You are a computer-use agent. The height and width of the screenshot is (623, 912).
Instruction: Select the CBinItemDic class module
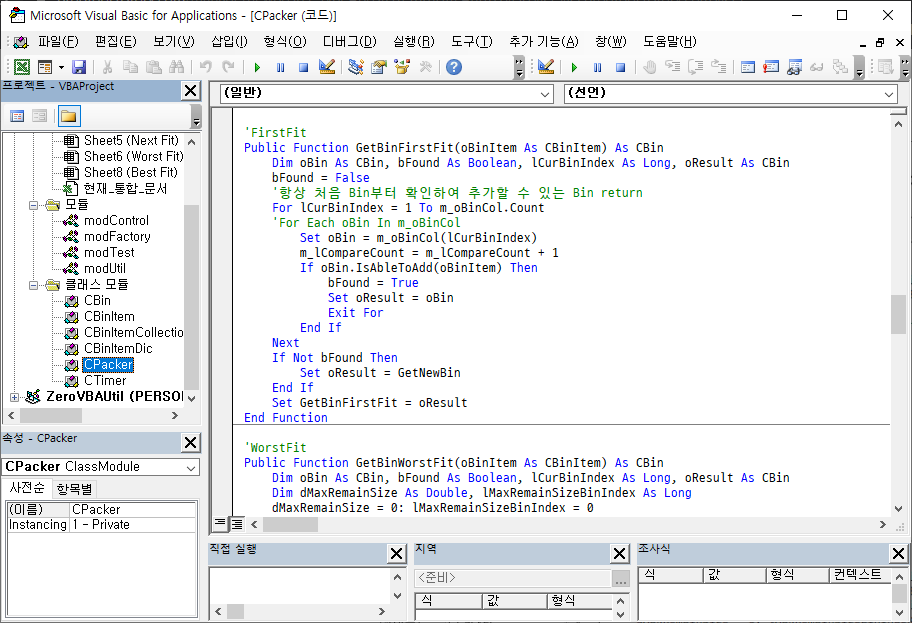pos(118,348)
